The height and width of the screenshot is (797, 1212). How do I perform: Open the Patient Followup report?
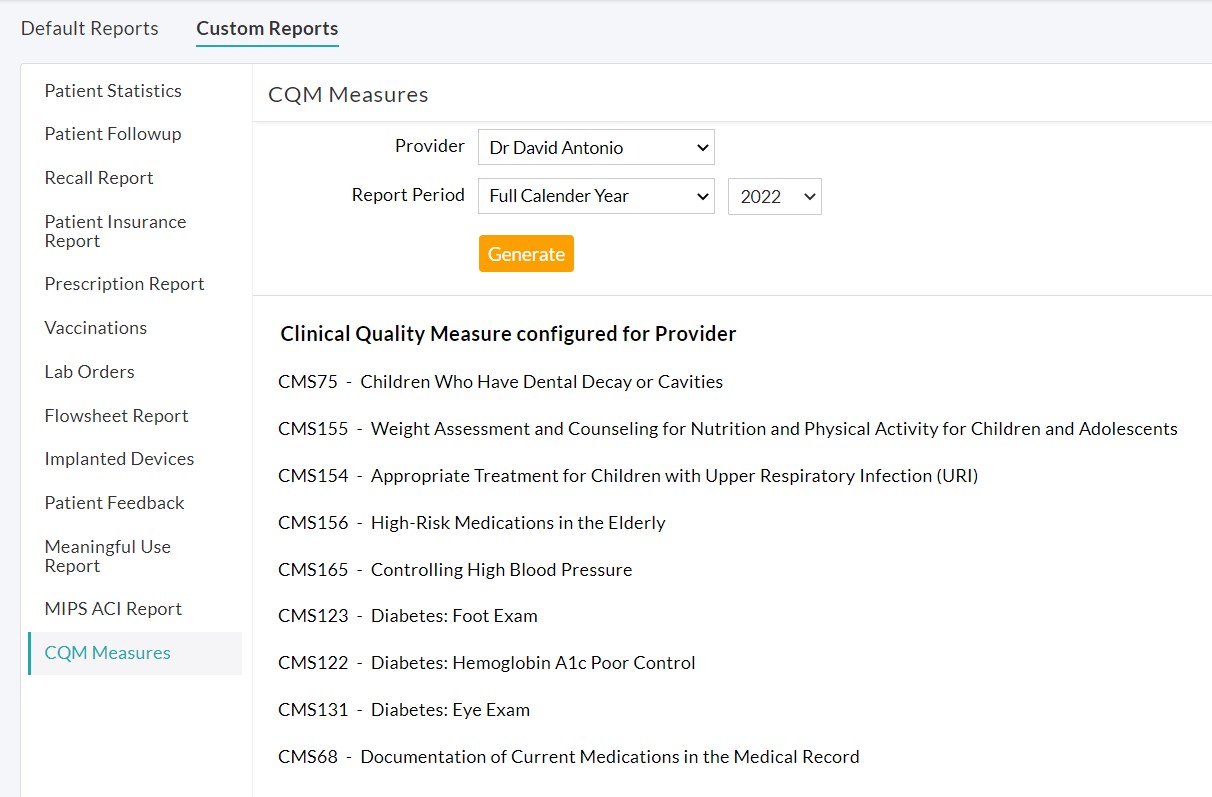click(x=112, y=133)
